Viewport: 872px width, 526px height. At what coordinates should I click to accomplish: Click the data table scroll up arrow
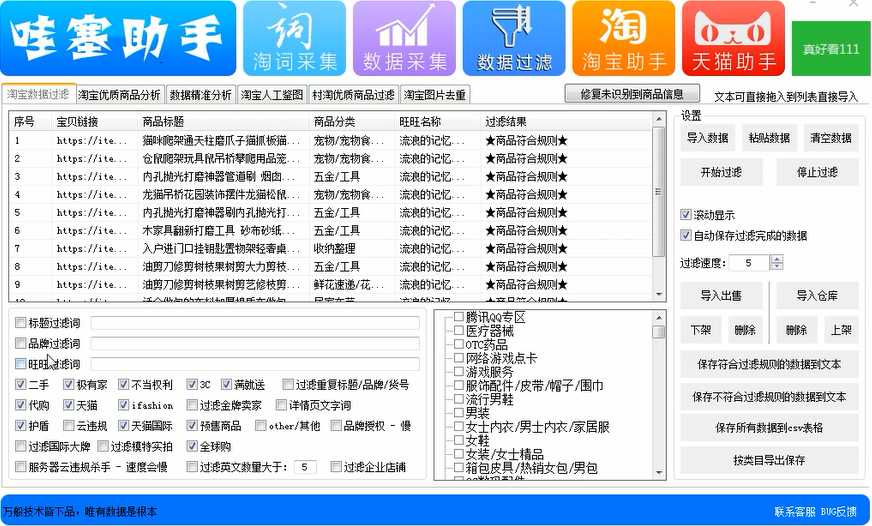[x=659, y=119]
